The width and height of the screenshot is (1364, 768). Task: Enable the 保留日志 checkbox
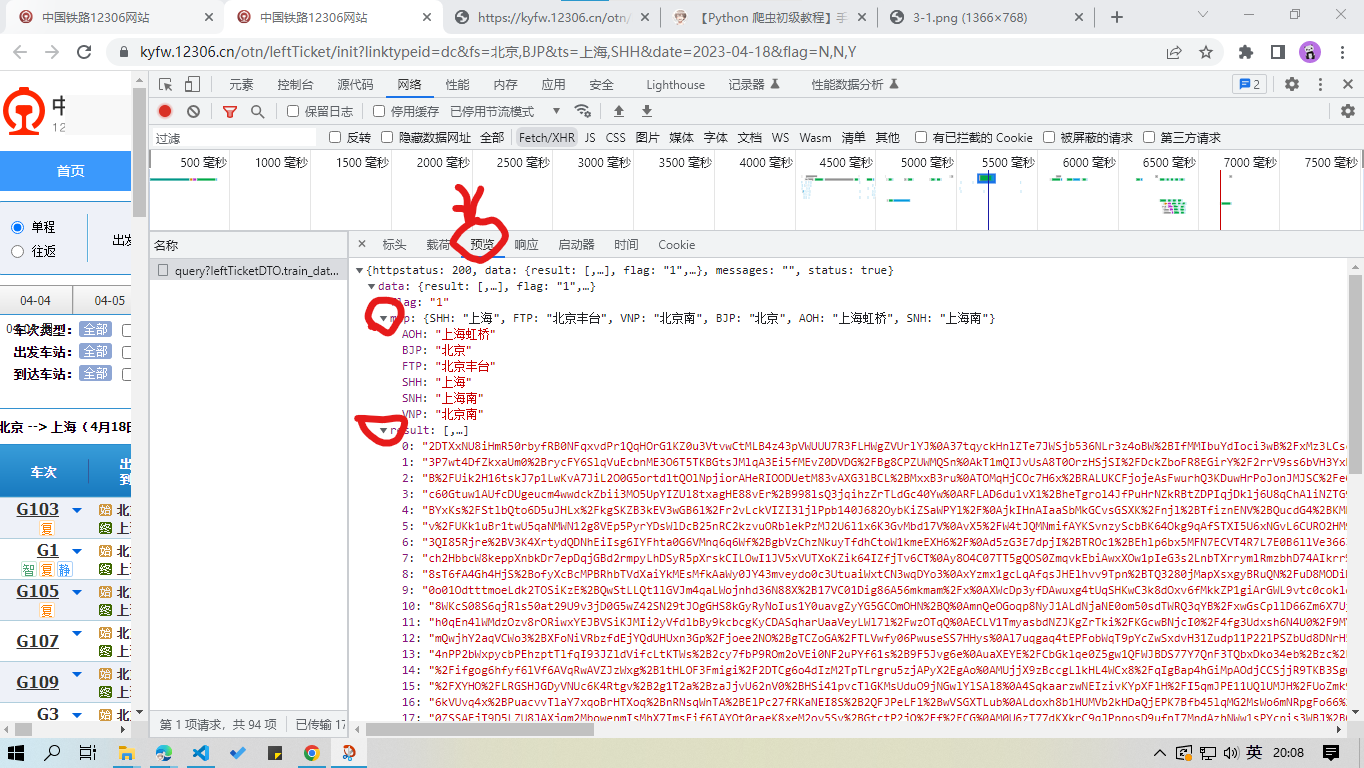coord(293,111)
